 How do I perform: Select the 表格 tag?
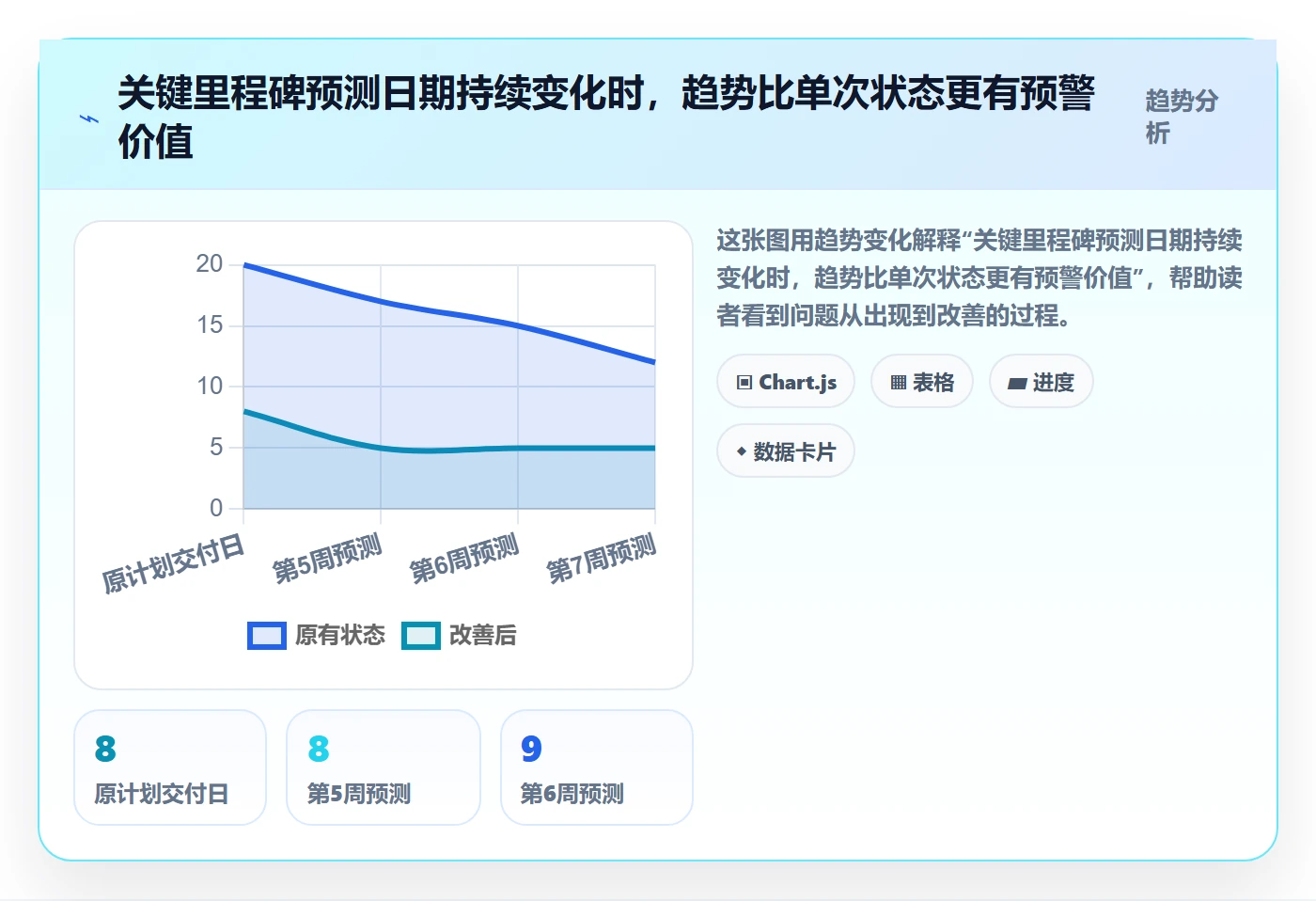tap(922, 382)
